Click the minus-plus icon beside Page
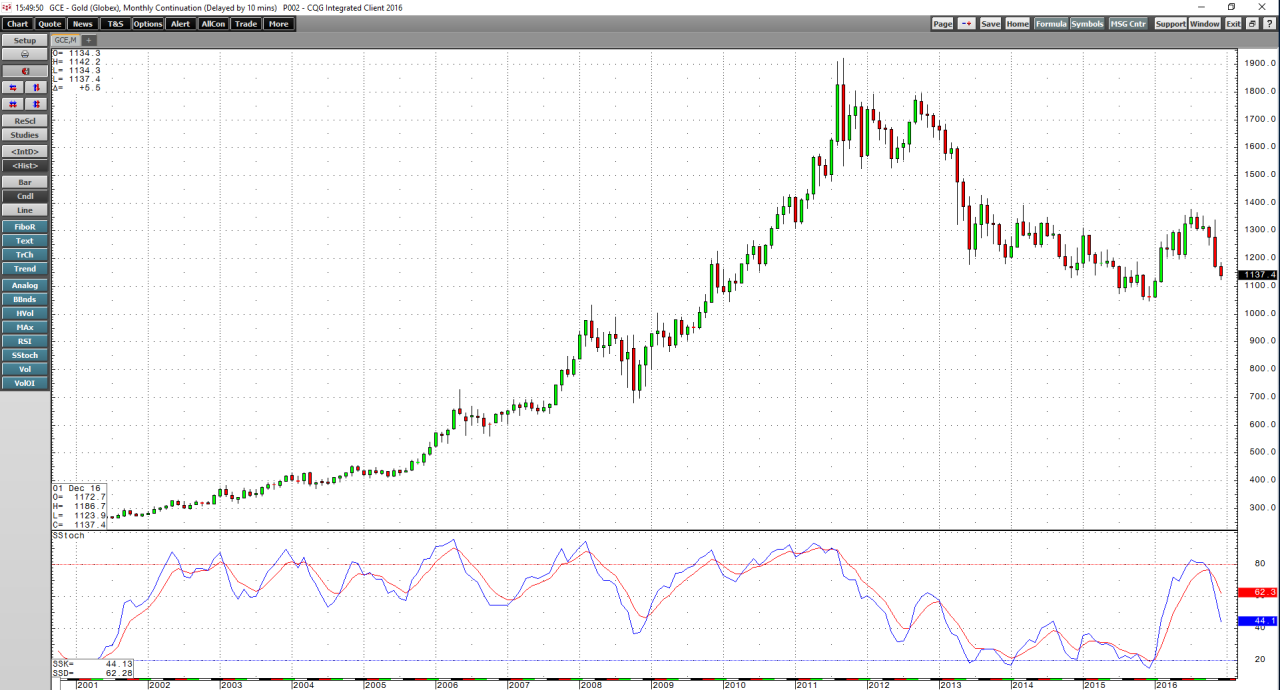Image resolution: width=1280 pixels, height=690 pixels. [x=966, y=24]
